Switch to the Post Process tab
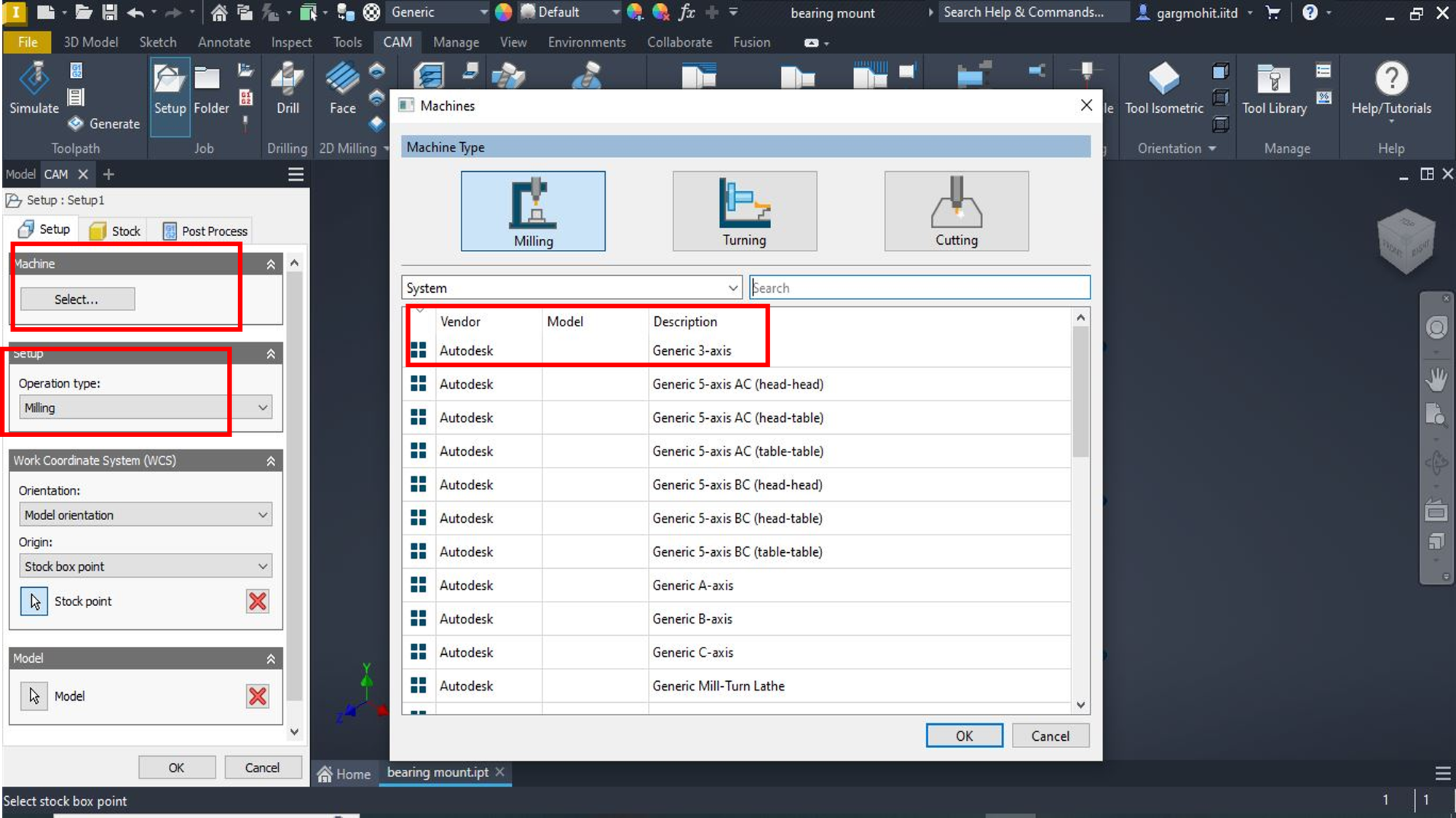Image resolution: width=1456 pixels, height=818 pixels. click(x=205, y=231)
